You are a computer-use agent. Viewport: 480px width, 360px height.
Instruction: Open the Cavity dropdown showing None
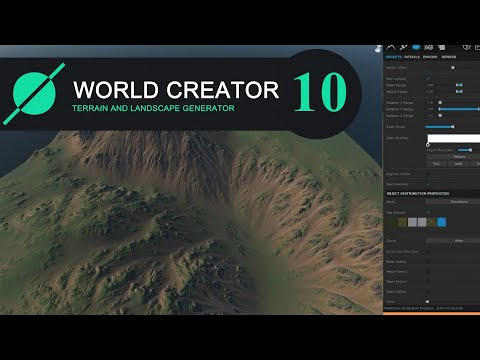[453, 241]
